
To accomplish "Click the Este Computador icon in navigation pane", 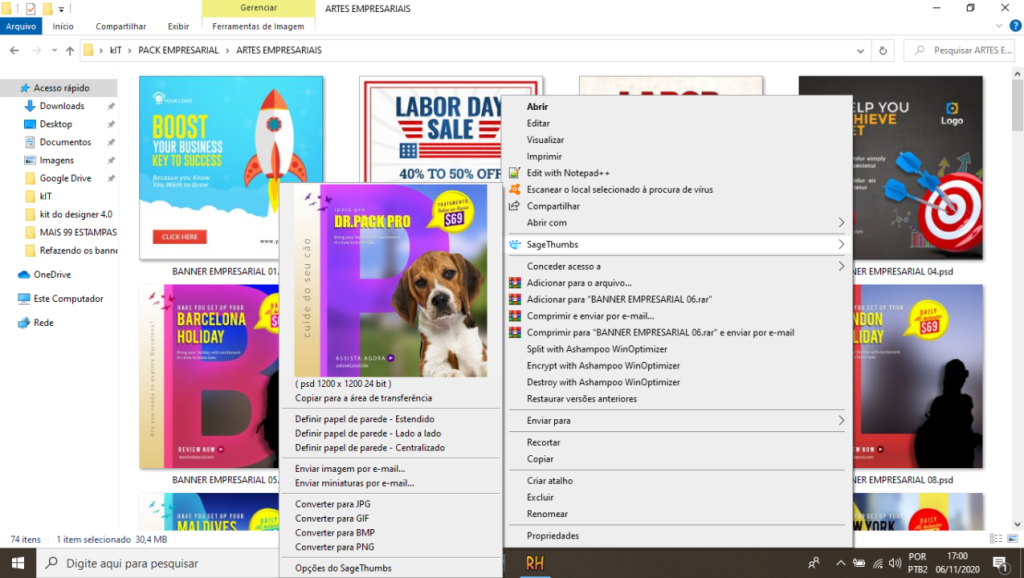I will click(25, 298).
